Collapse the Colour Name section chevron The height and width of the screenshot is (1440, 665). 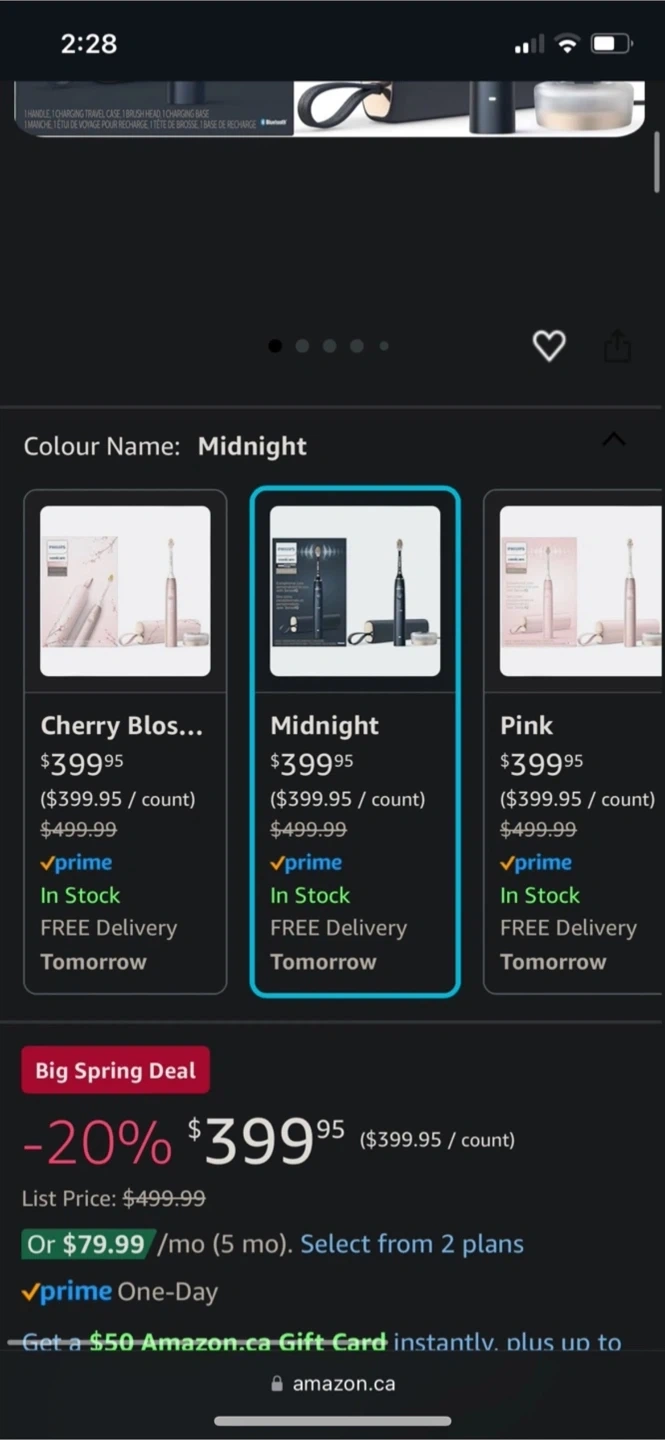pyautogui.click(x=614, y=440)
